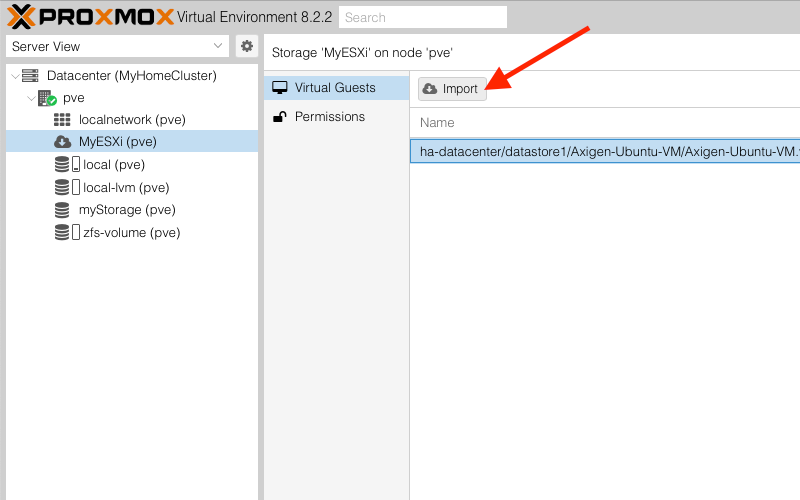Click the MyESXi cloud download icon

coord(62,141)
